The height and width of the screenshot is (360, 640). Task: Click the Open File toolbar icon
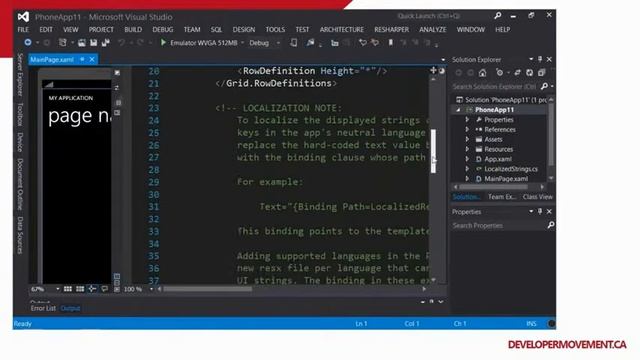82,42
